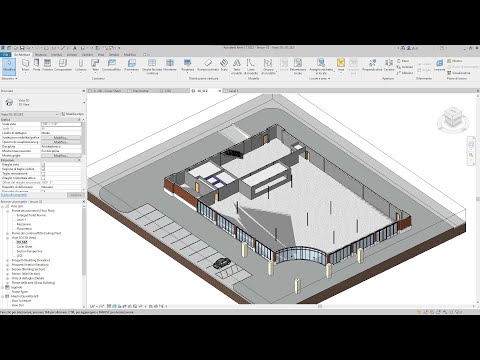
Task: Open the steering wheel on navigation bar
Action: [x=471, y=144]
